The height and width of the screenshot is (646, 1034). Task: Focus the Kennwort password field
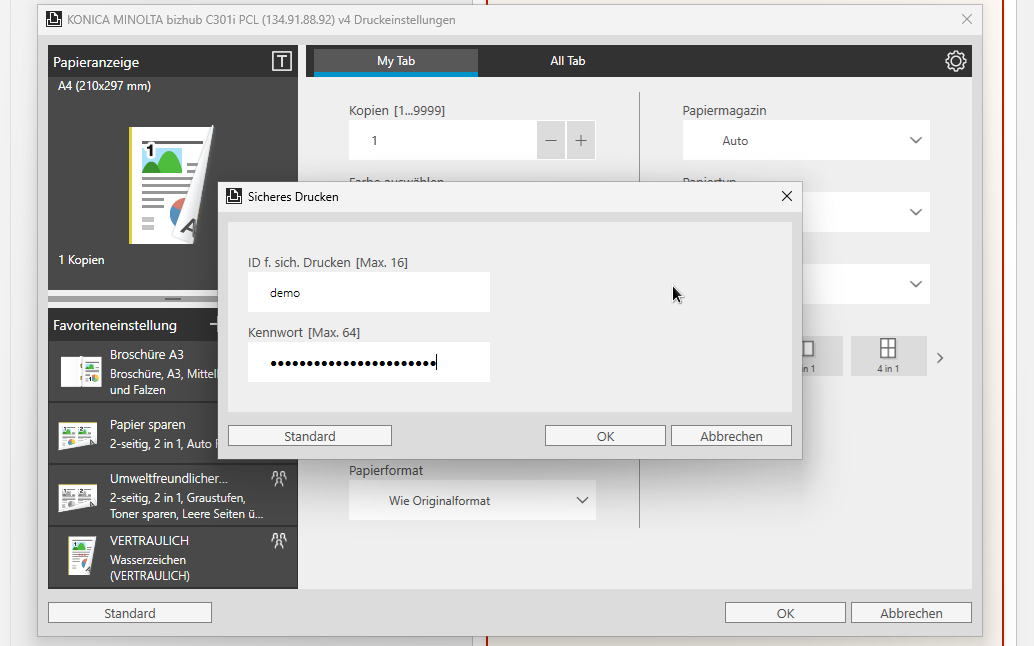pos(369,363)
